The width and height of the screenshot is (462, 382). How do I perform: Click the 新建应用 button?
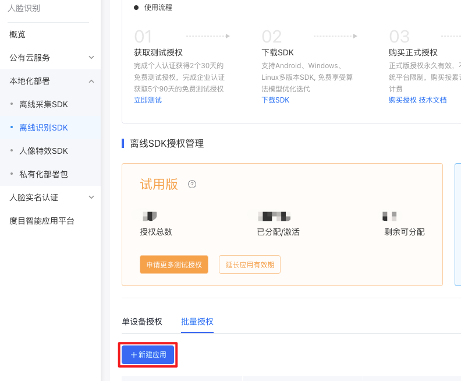click(x=148, y=355)
